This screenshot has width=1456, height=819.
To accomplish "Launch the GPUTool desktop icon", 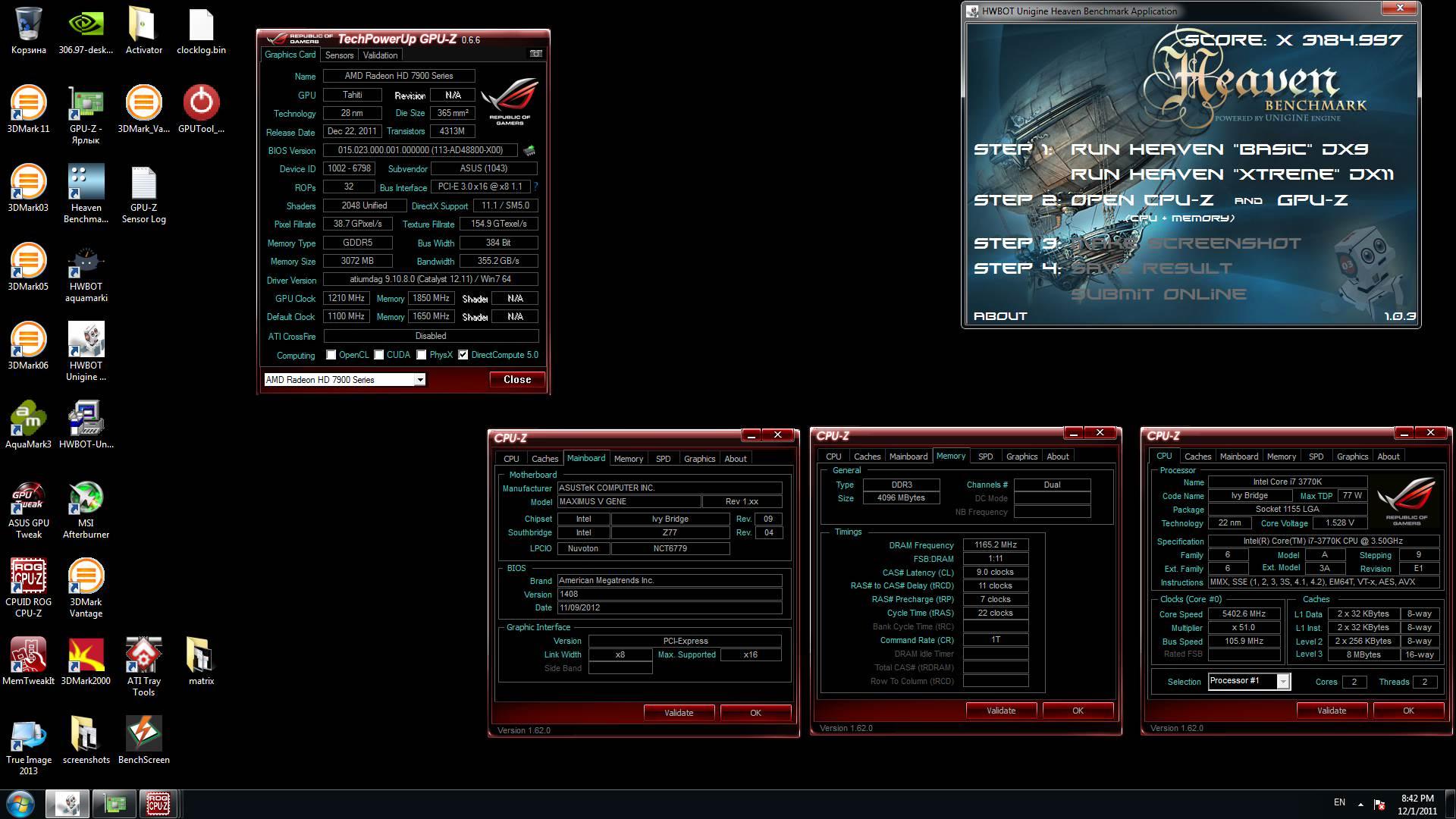I will pyautogui.click(x=201, y=109).
